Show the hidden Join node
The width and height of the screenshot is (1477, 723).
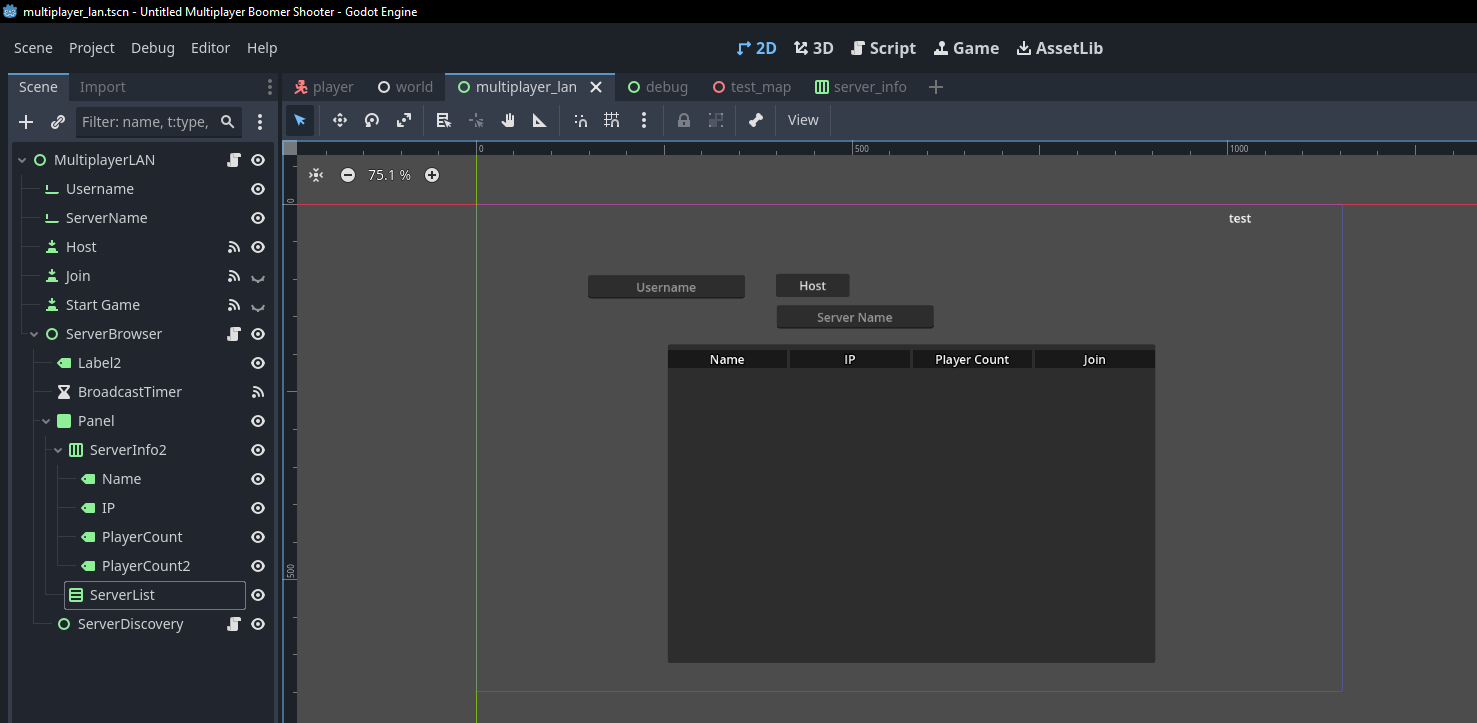point(258,277)
